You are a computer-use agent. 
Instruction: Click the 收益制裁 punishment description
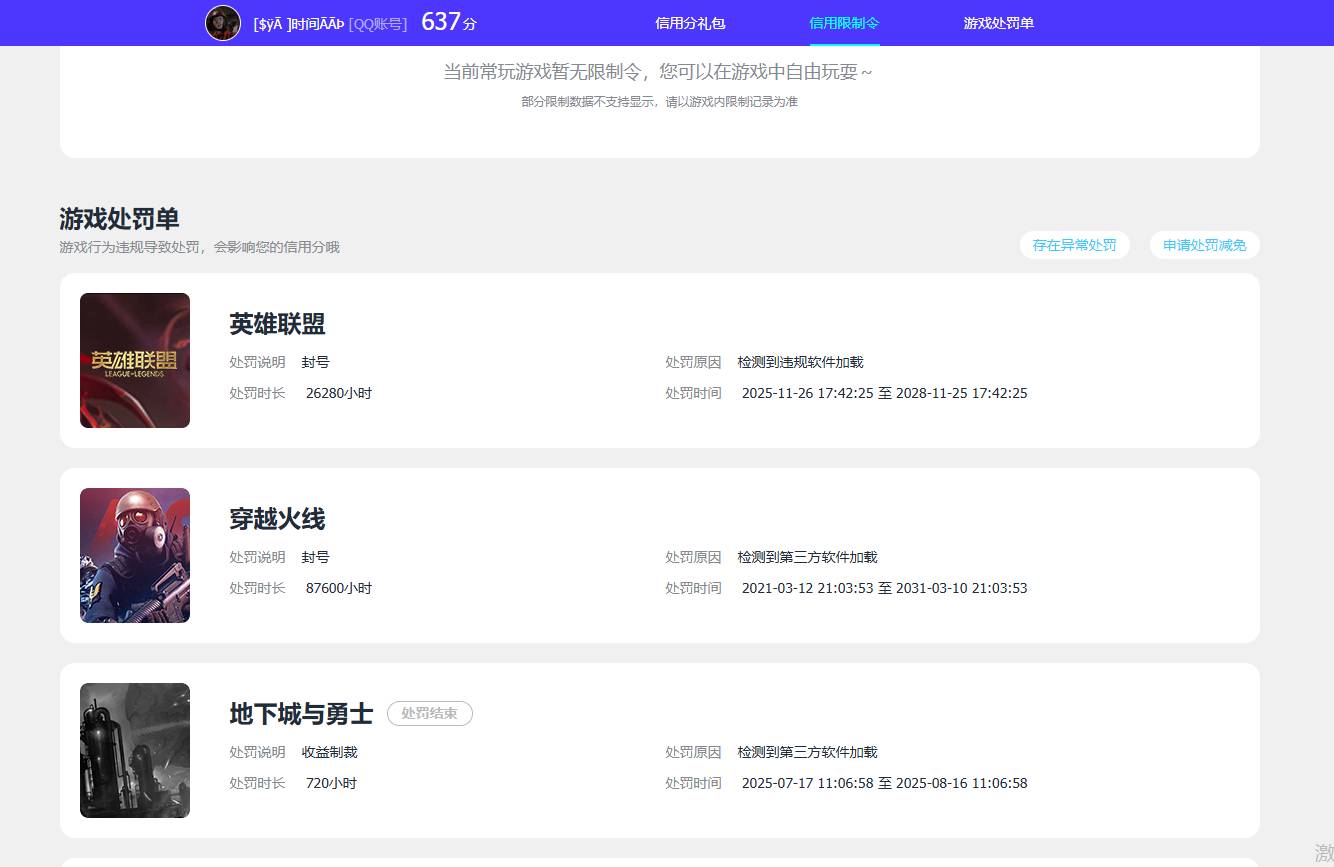[329, 752]
